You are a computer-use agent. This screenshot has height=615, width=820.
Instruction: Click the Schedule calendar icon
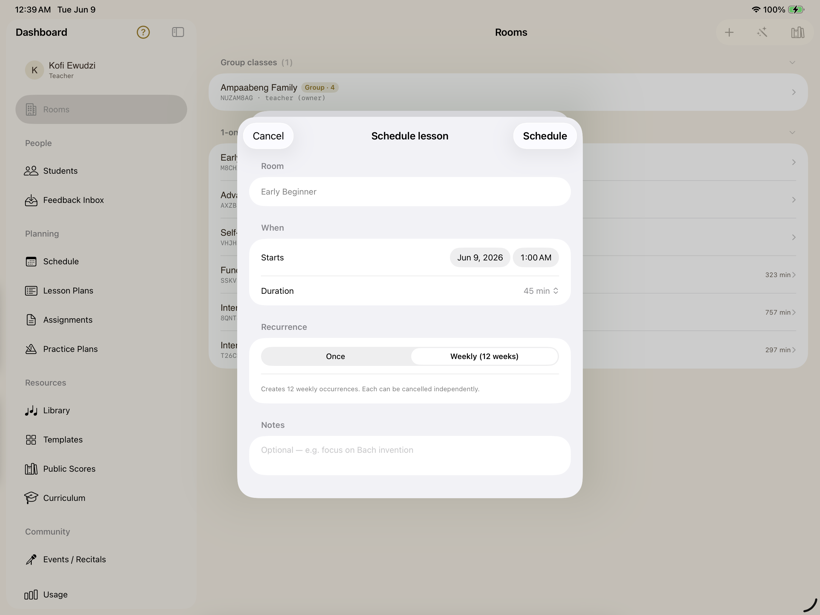click(31, 261)
